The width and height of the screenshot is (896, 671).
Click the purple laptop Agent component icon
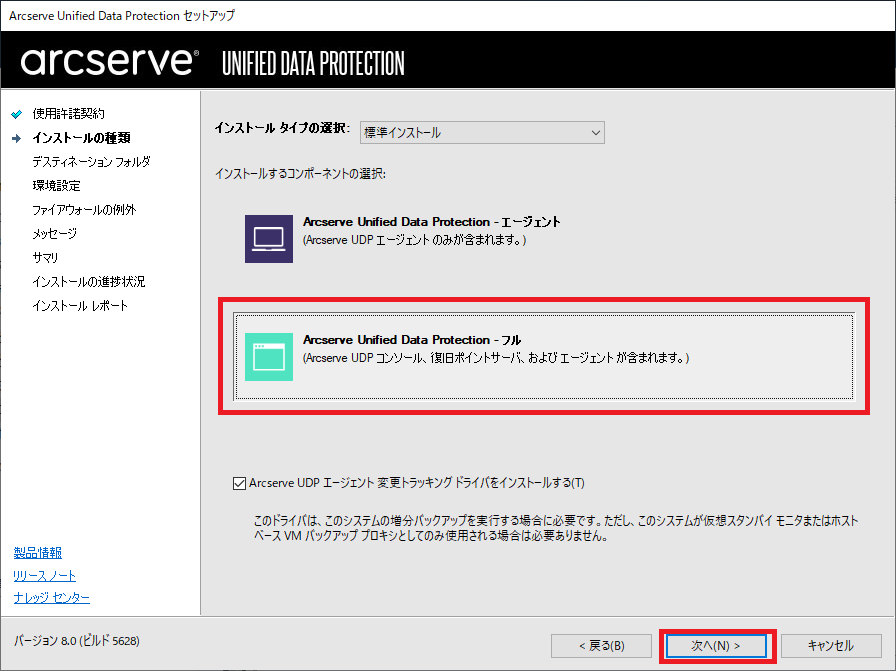point(269,239)
